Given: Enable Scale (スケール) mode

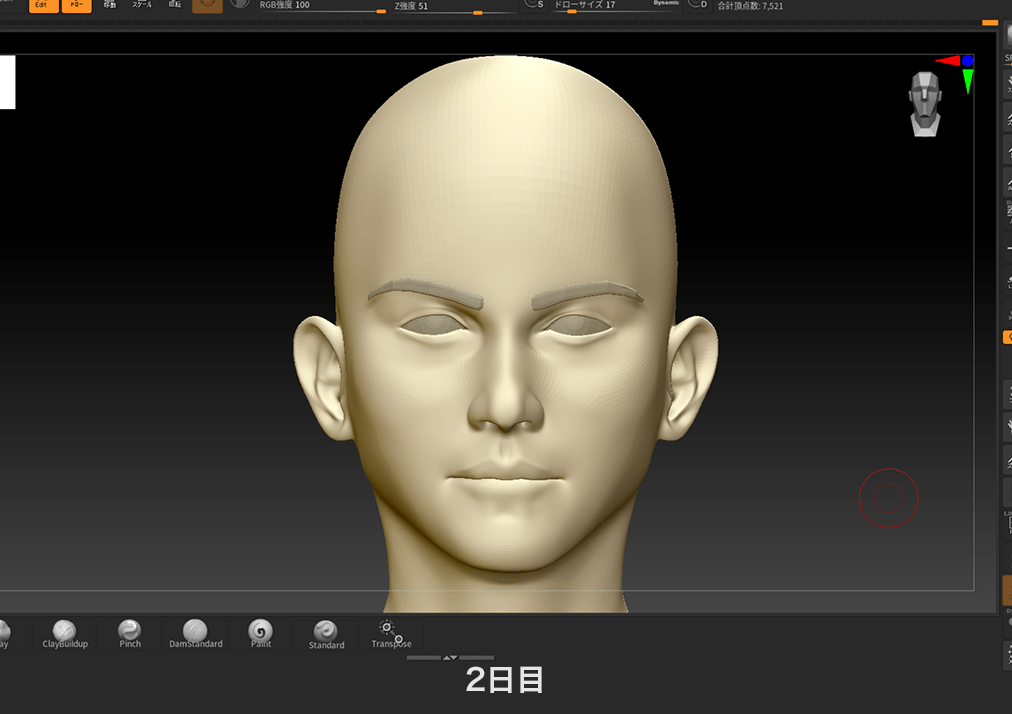Looking at the screenshot, I should (142, 5).
